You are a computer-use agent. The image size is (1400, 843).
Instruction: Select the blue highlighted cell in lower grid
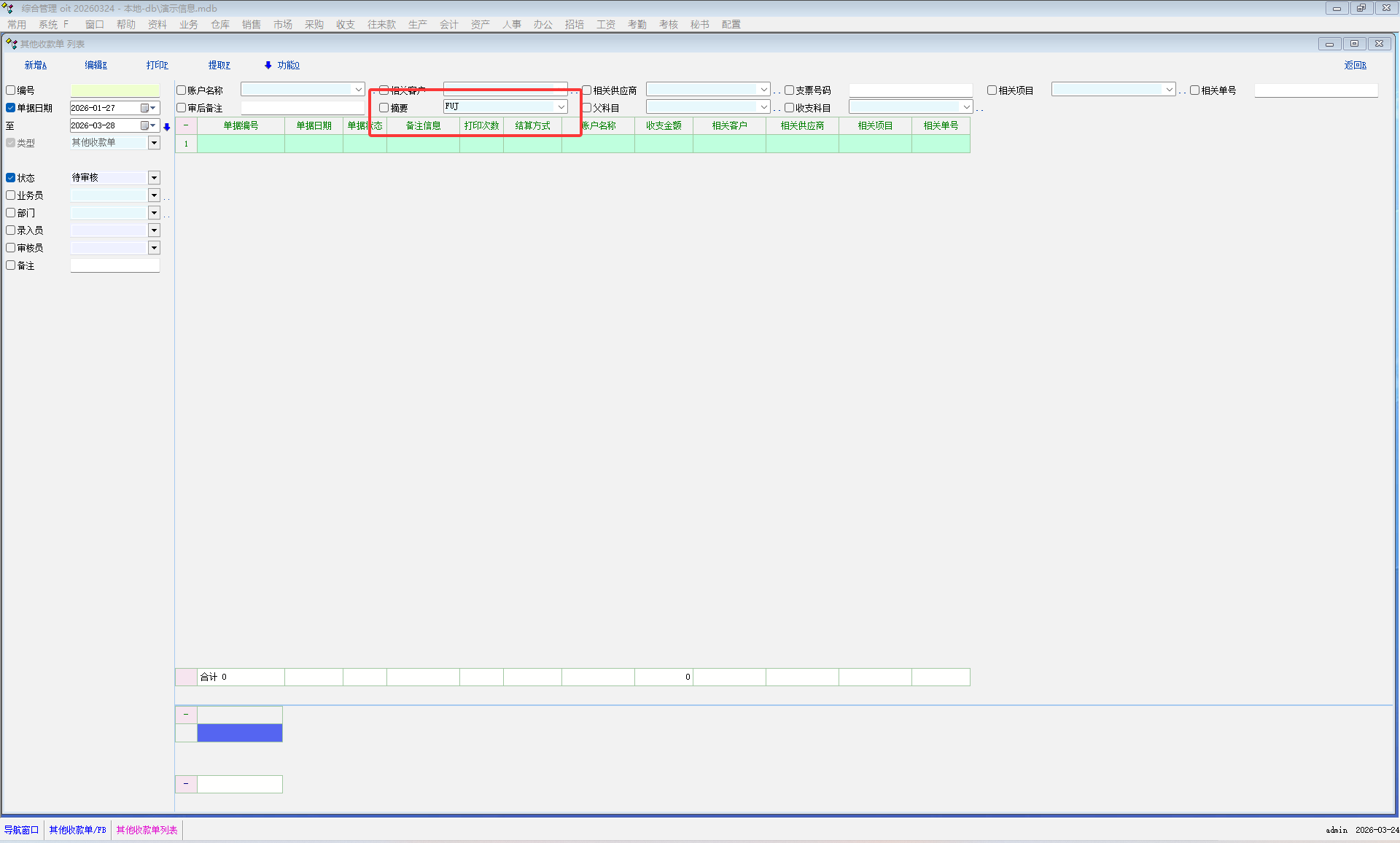pos(240,733)
